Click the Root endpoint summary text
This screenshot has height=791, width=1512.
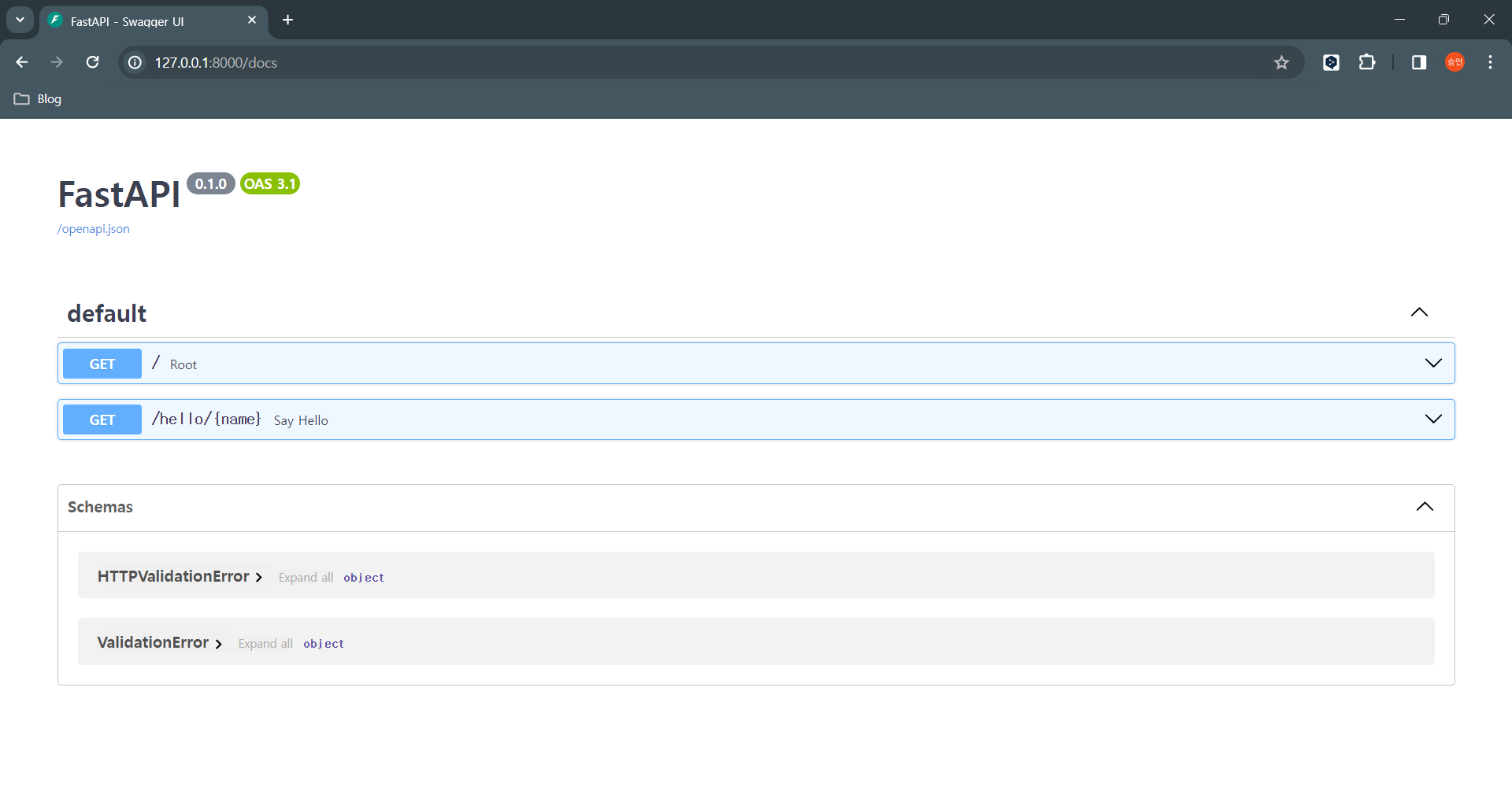tap(183, 364)
